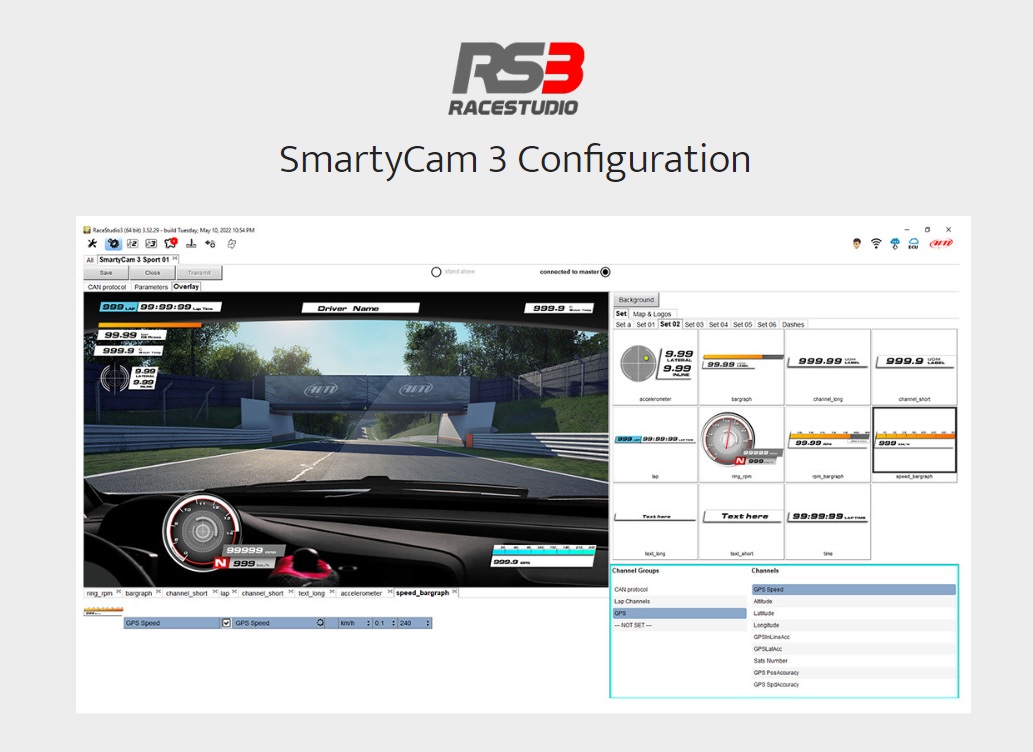Click the add device toolbar icon

pyautogui.click(x=210, y=244)
